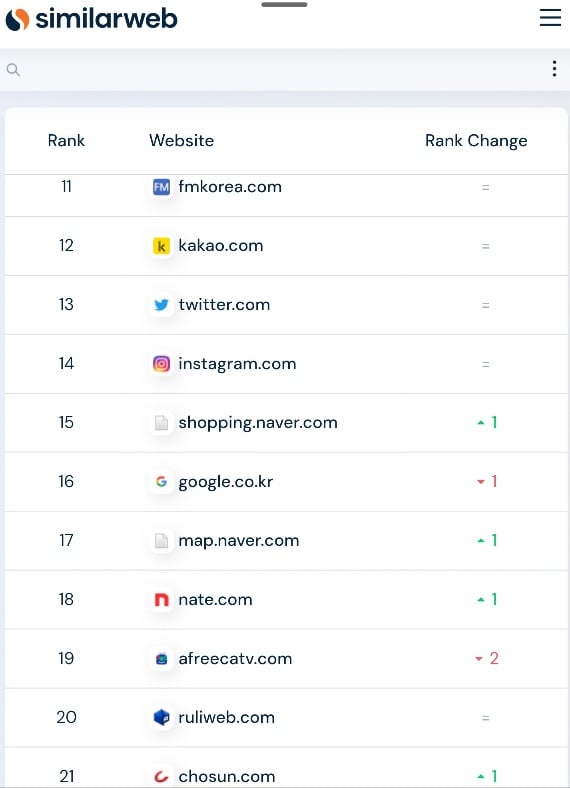This screenshot has width=570, height=788.
Task: Open the map.naver.com link
Action: click(239, 541)
